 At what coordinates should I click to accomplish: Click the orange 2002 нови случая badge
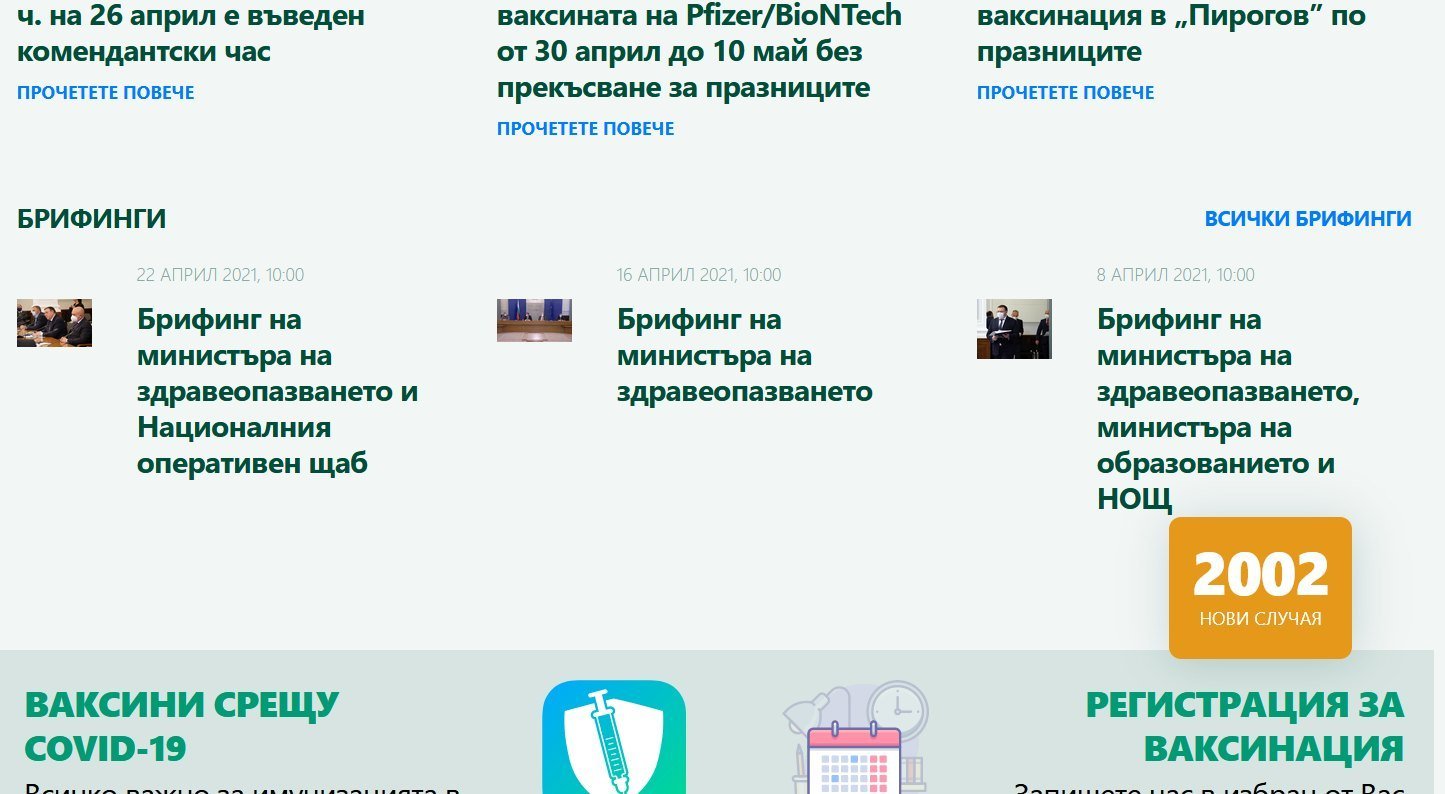(x=1260, y=588)
